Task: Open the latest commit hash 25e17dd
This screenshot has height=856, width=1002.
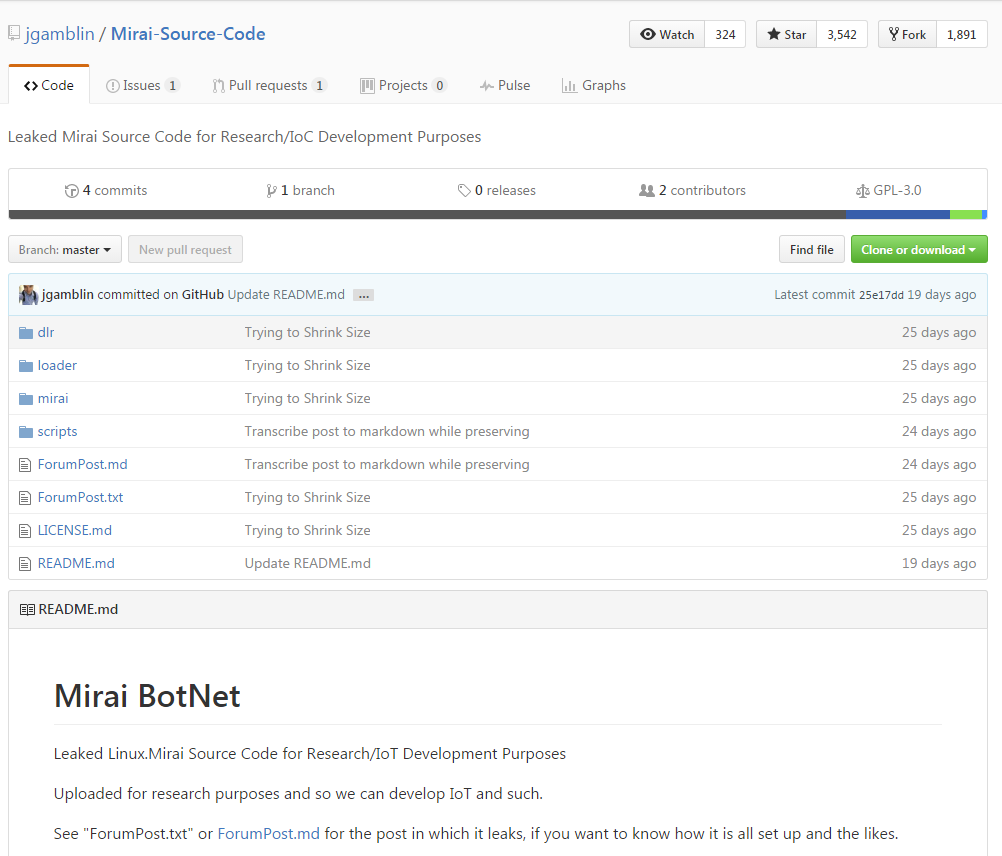Action: click(881, 294)
